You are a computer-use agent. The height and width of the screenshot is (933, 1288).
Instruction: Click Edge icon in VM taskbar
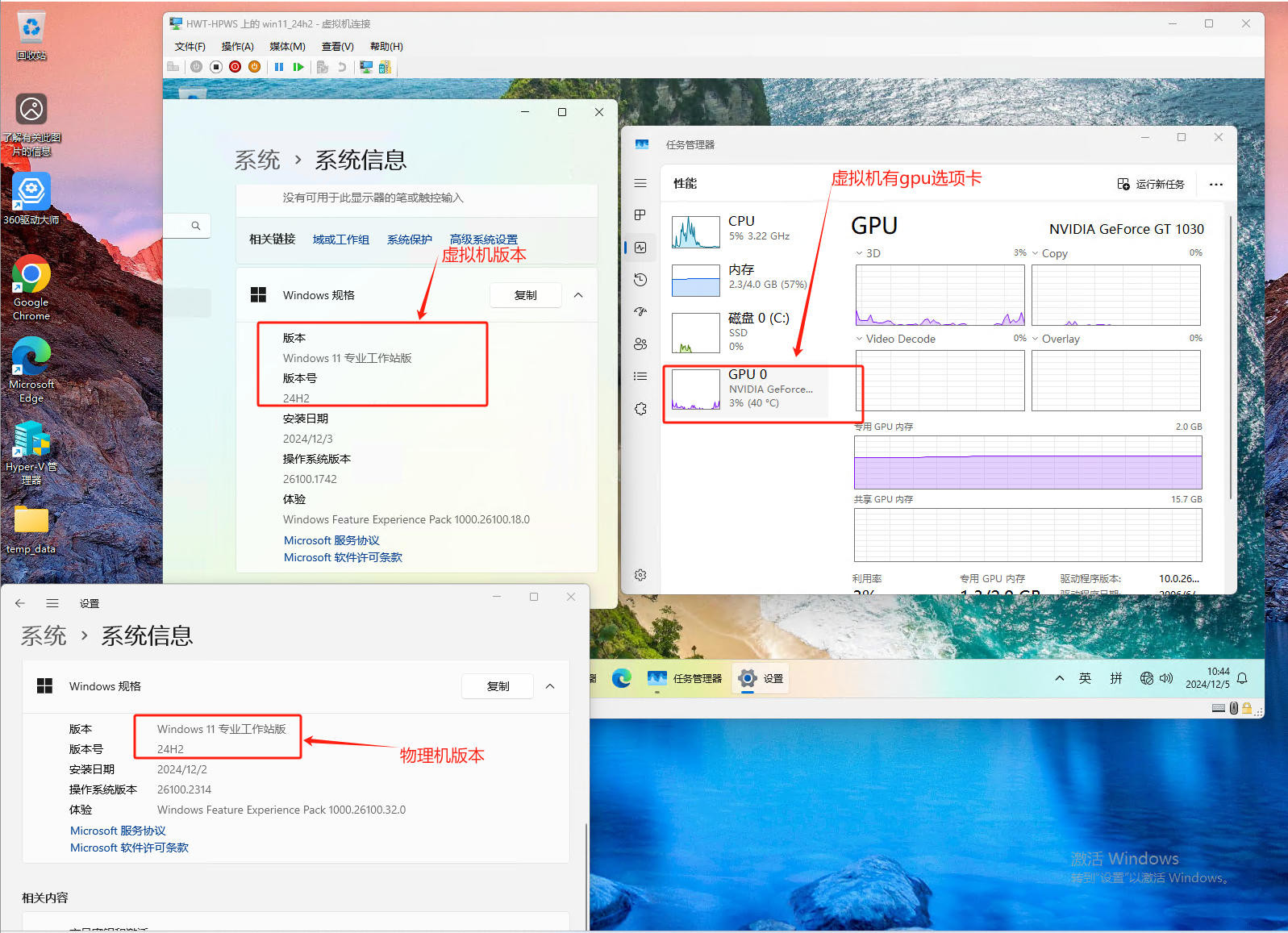tap(621, 678)
